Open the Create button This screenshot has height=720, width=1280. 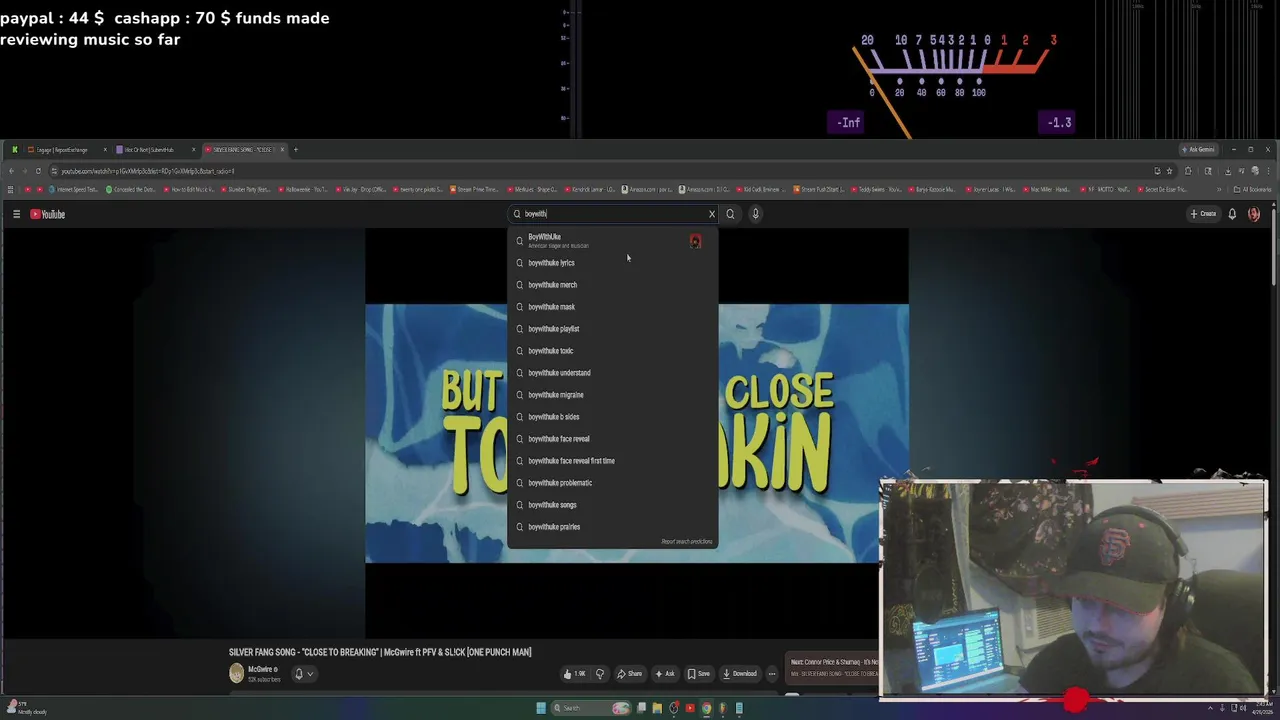coord(1203,214)
